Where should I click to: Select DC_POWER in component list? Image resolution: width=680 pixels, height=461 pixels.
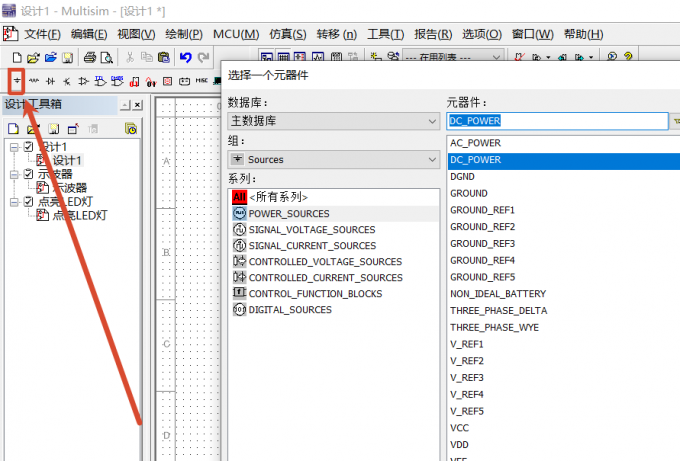[x=564, y=160]
